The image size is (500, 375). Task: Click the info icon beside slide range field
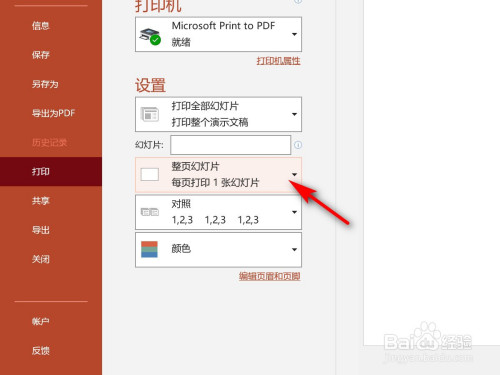click(x=298, y=145)
